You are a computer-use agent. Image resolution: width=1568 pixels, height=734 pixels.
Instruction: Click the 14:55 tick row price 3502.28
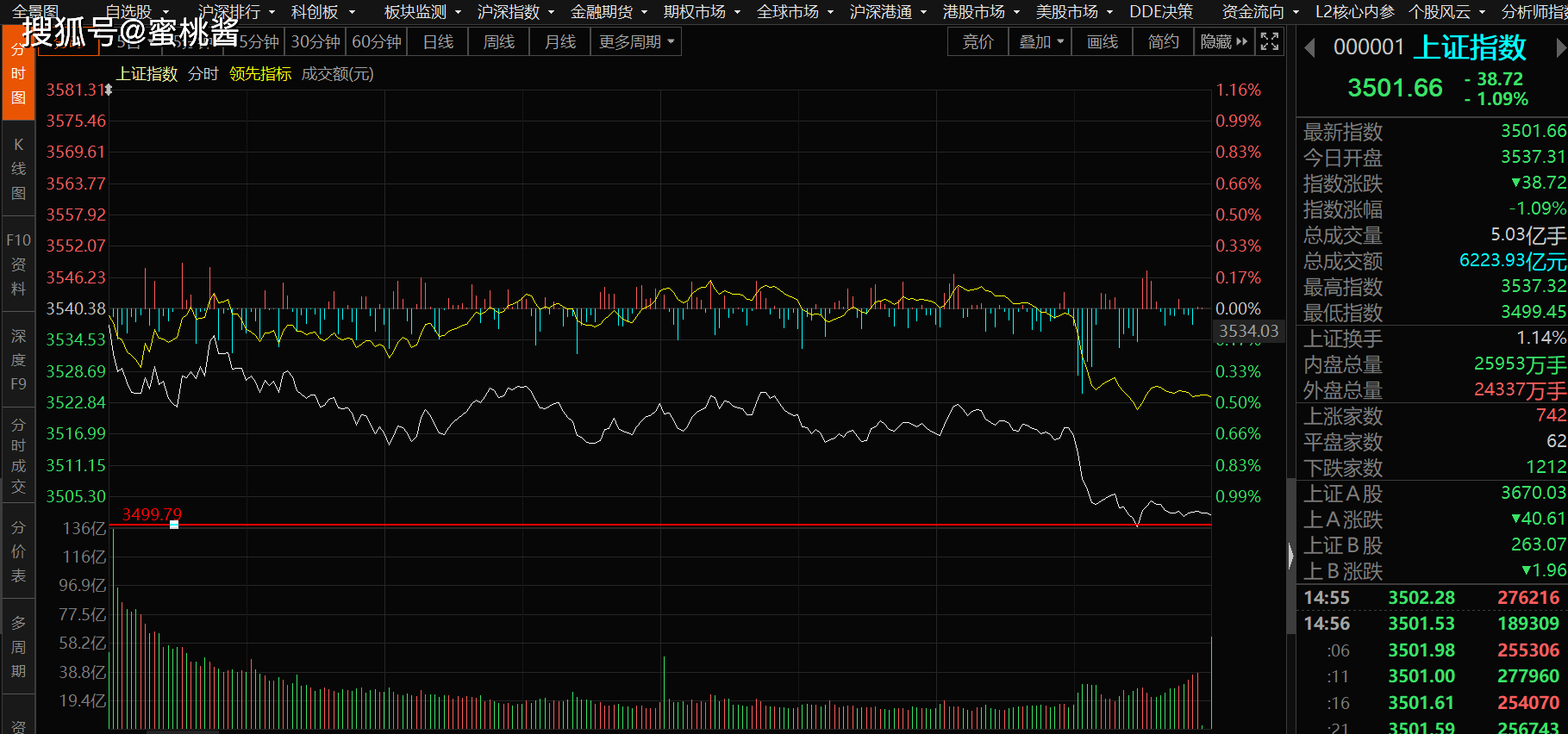pyautogui.click(x=1421, y=598)
